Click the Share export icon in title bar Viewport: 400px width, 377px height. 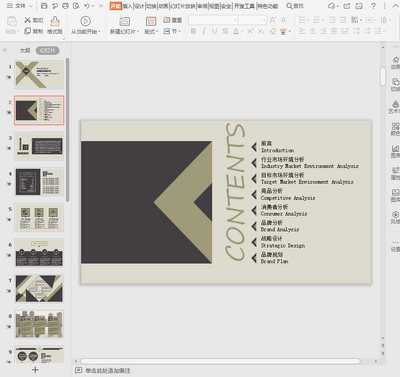tap(347, 6)
